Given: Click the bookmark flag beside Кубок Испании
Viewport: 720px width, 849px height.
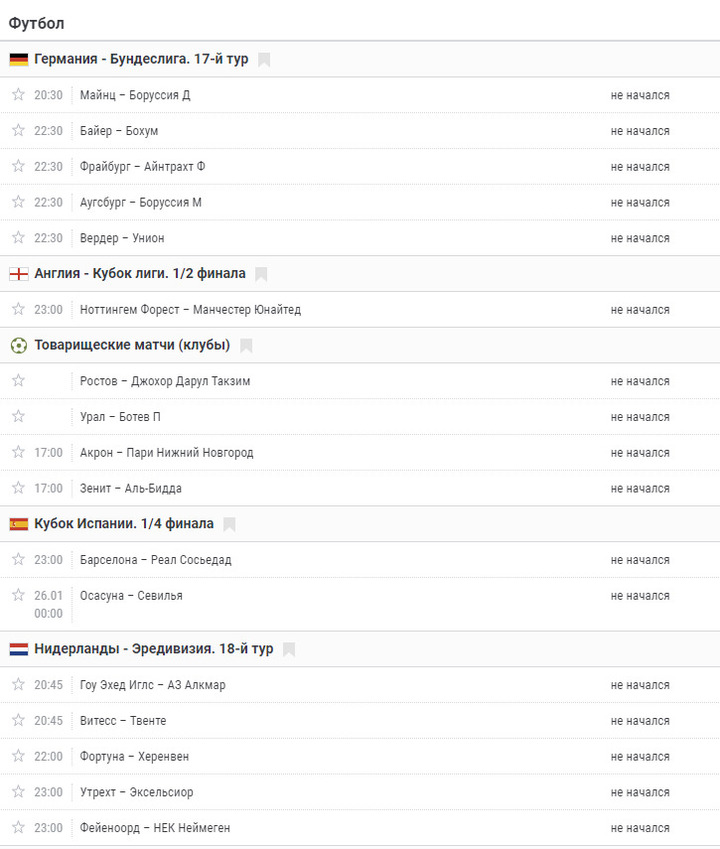Looking at the screenshot, I should (229, 524).
